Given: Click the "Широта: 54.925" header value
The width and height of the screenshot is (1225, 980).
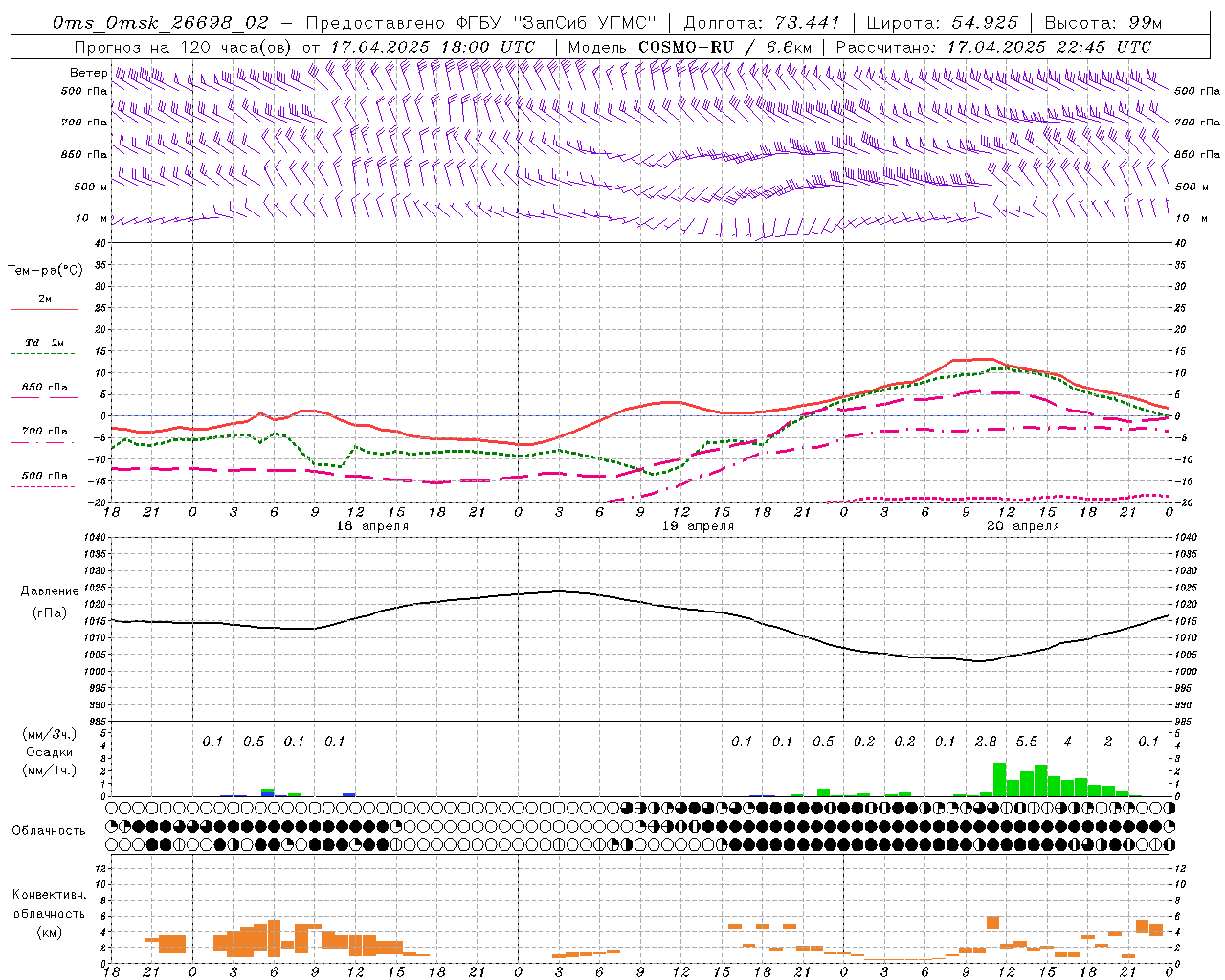Looking at the screenshot, I should [x=943, y=23].
